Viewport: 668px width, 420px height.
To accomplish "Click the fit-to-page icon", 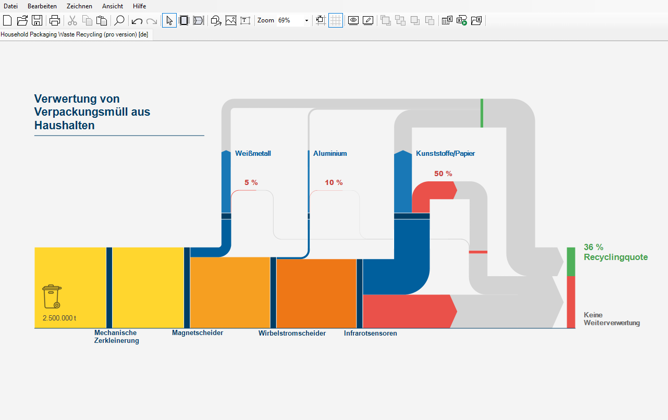I will point(320,20).
